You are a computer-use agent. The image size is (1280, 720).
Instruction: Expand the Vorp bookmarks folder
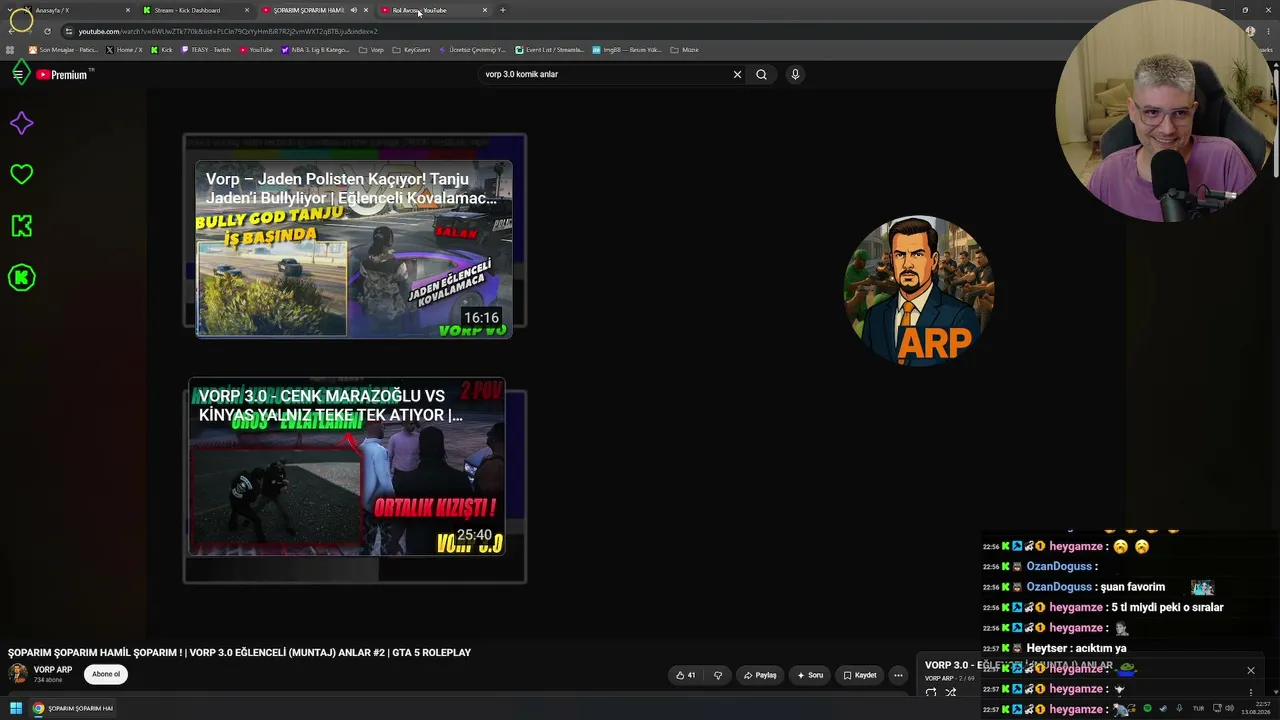371,50
